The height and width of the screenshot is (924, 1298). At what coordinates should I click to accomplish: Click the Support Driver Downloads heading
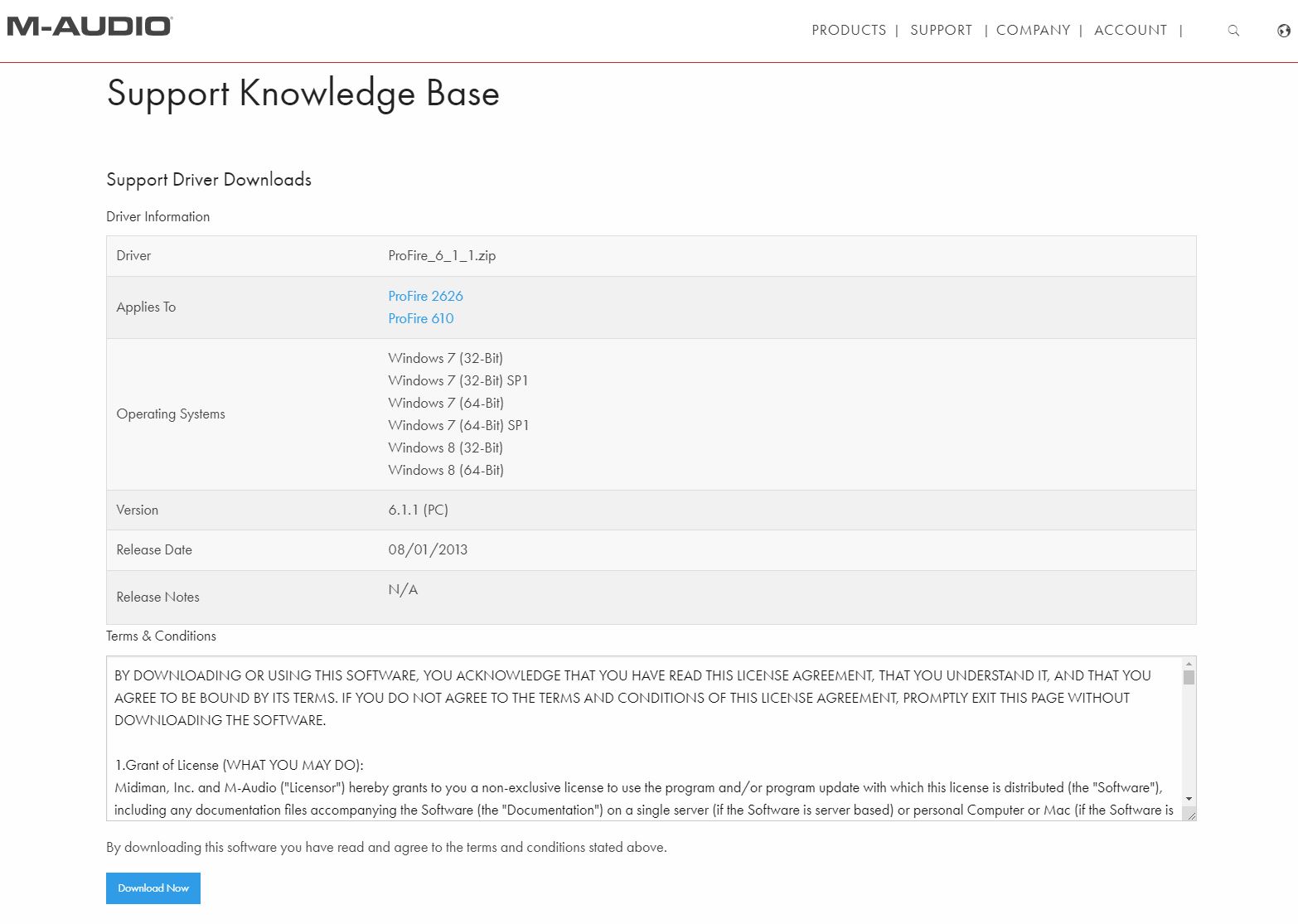[x=209, y=180]
